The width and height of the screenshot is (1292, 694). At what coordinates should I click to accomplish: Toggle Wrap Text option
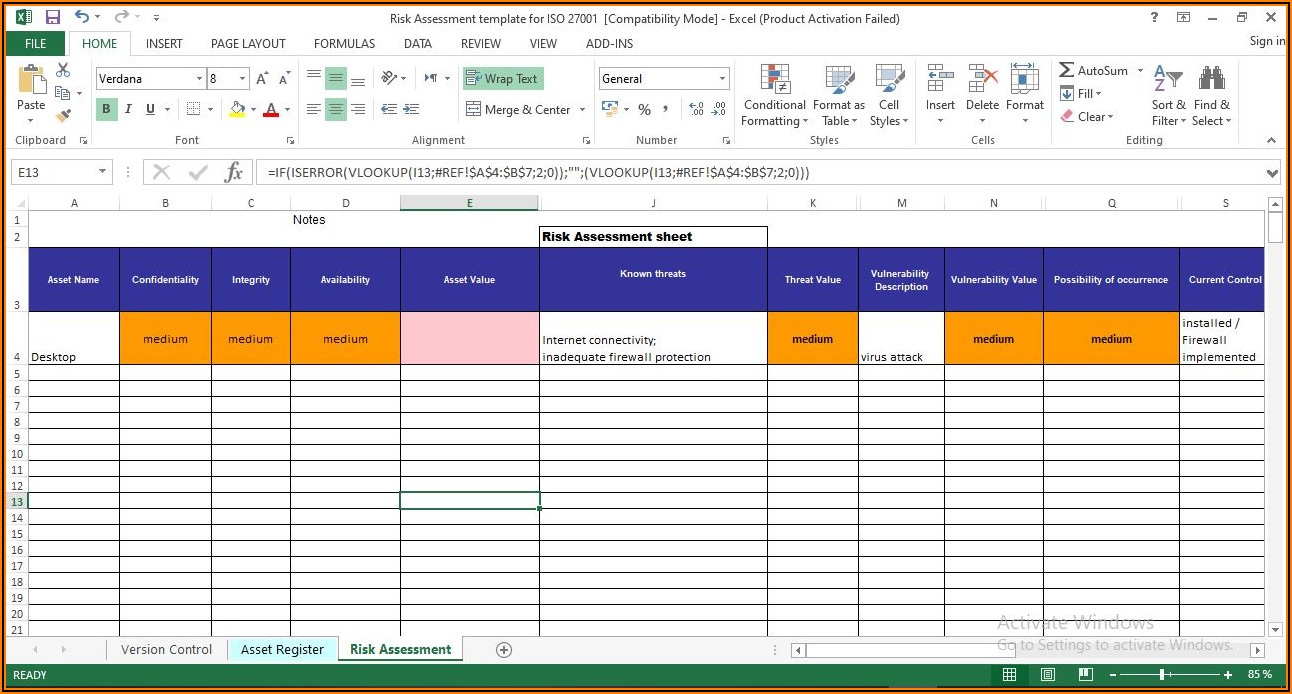502,79
